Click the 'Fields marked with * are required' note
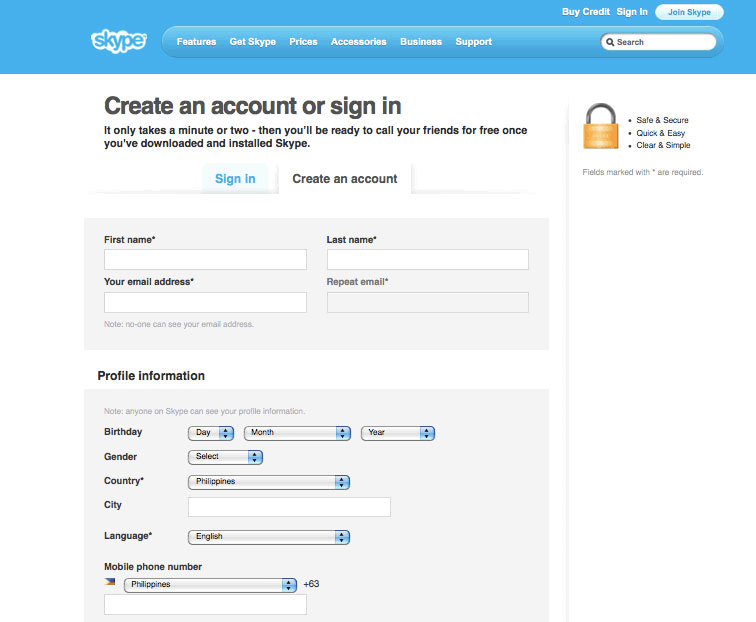The height and width of the screenshot is (622, 756). tap(643, 172)
